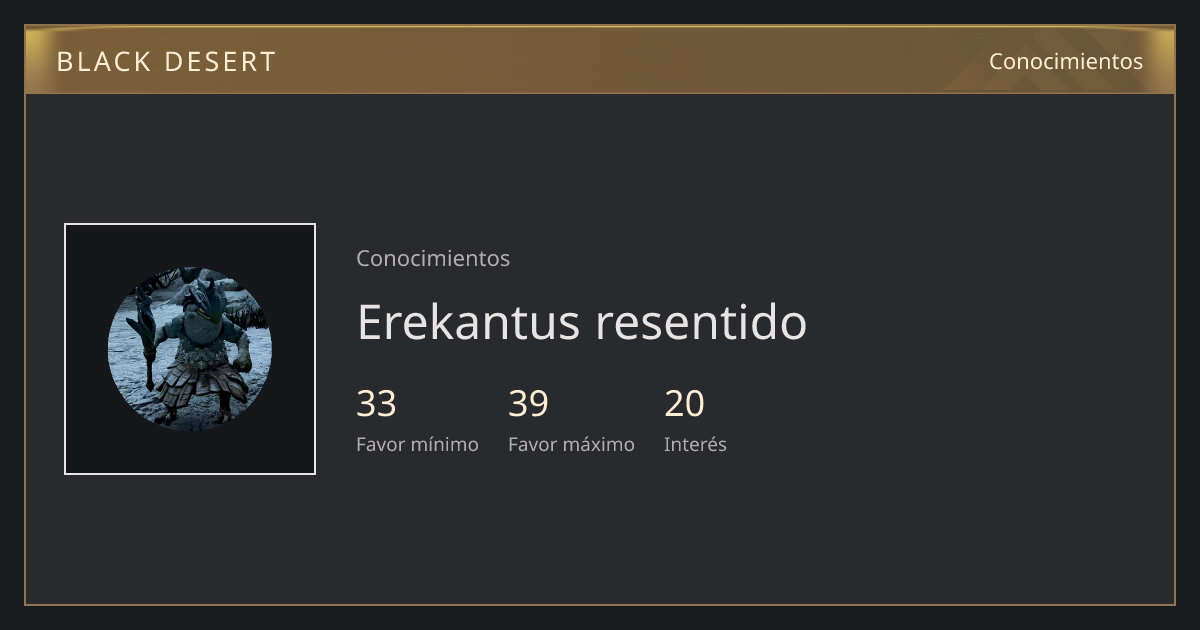Click the Interés label

pos(695,444)
